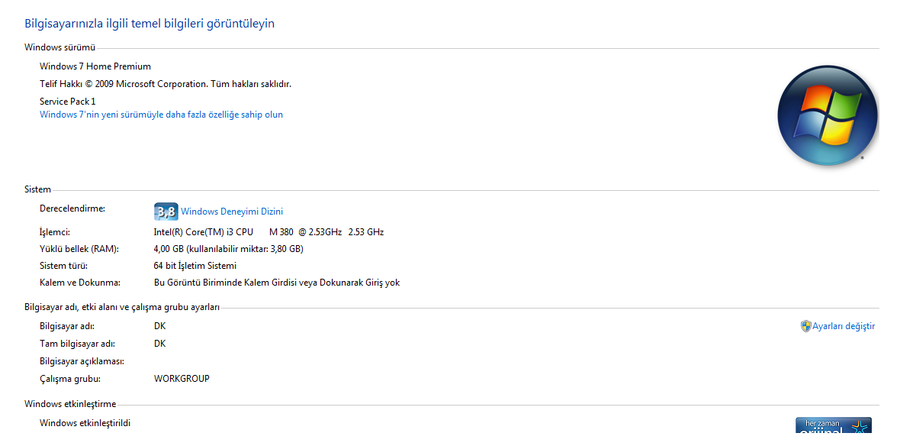Click the 3,8 rating score badge
Viewport: 900px width, 446px height.
pos(166,211)
